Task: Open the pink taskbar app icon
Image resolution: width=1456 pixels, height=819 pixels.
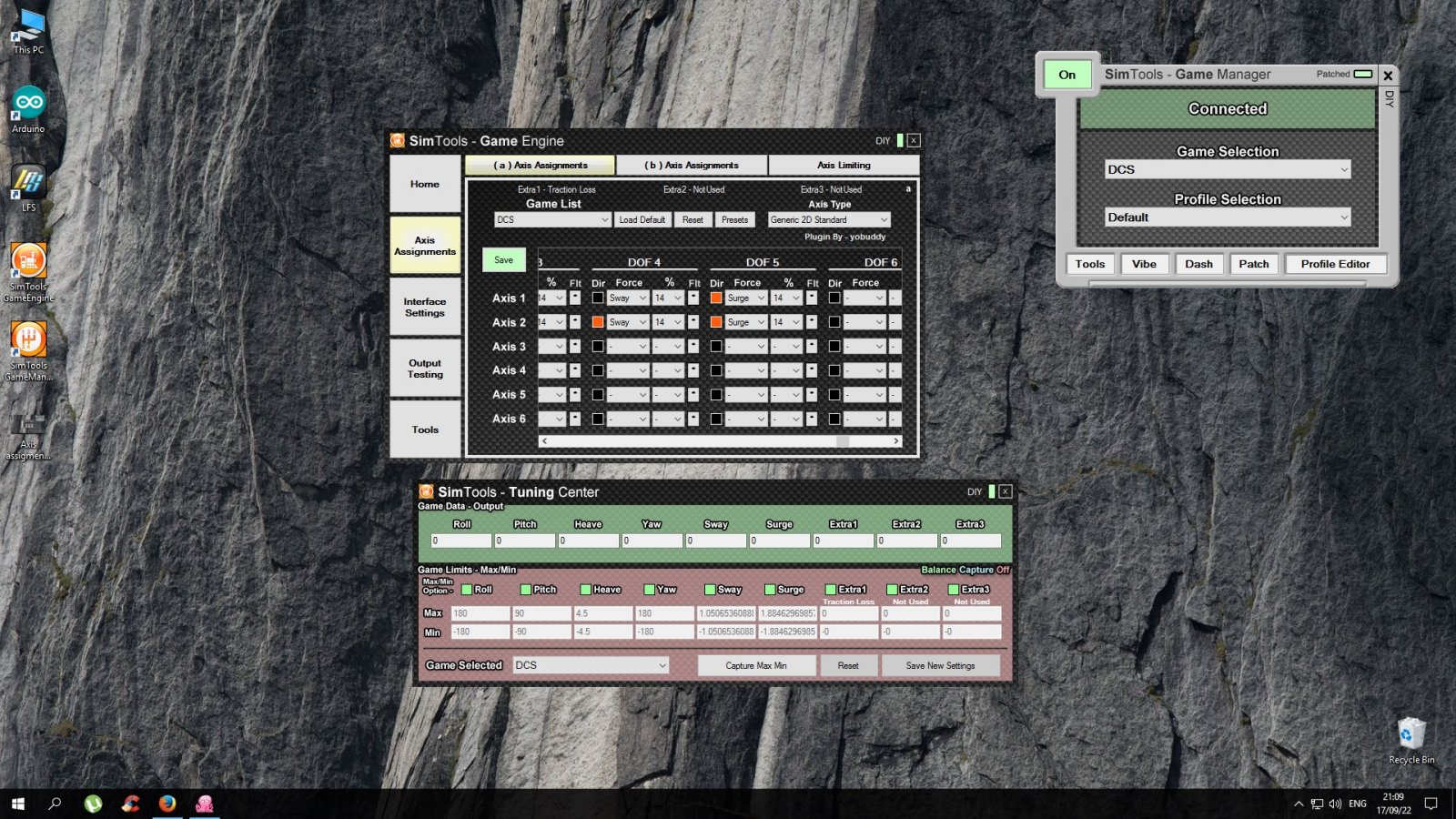Action: coord(205,804)
